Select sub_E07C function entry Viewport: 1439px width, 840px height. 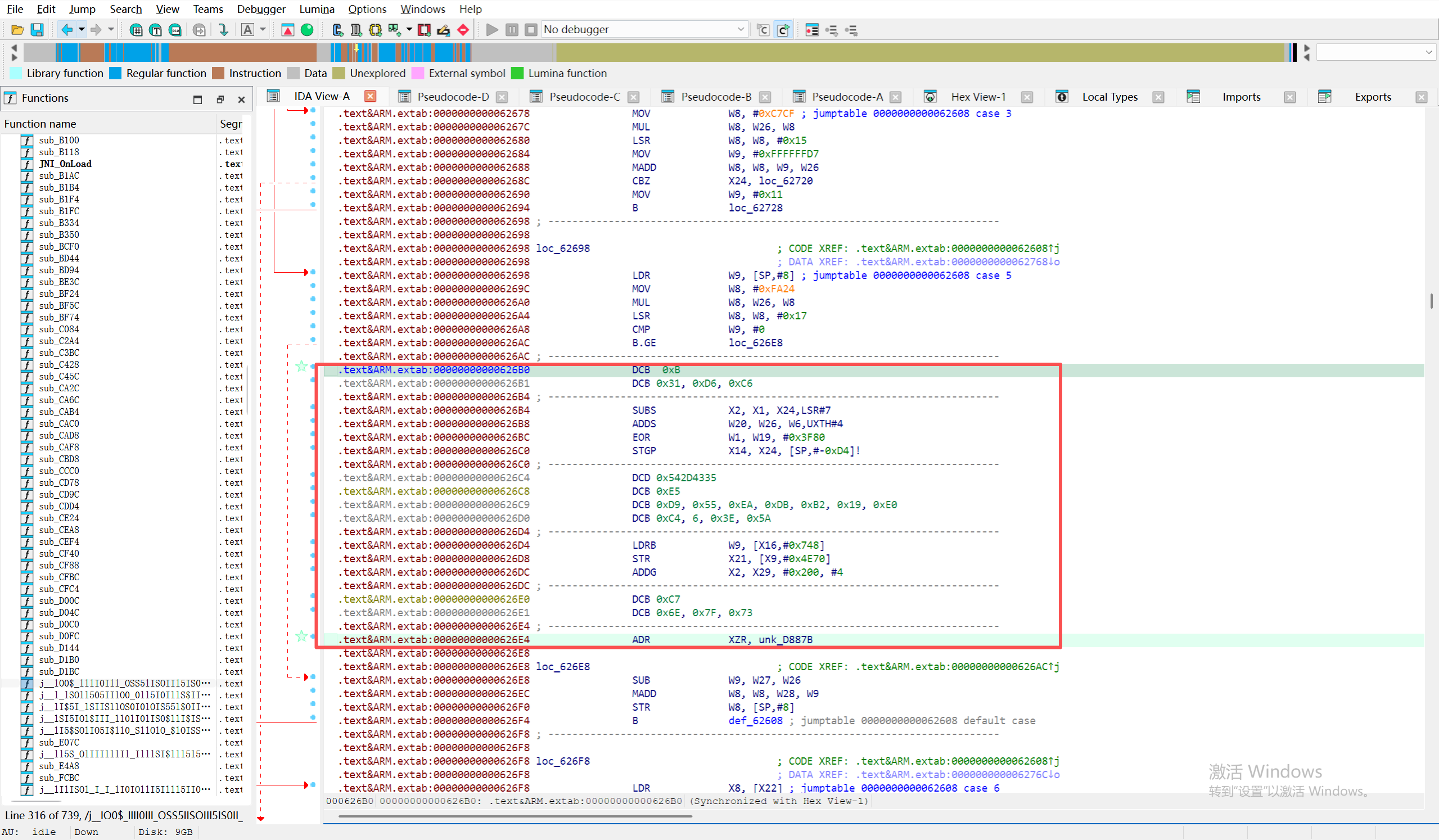tap(59, 743)
